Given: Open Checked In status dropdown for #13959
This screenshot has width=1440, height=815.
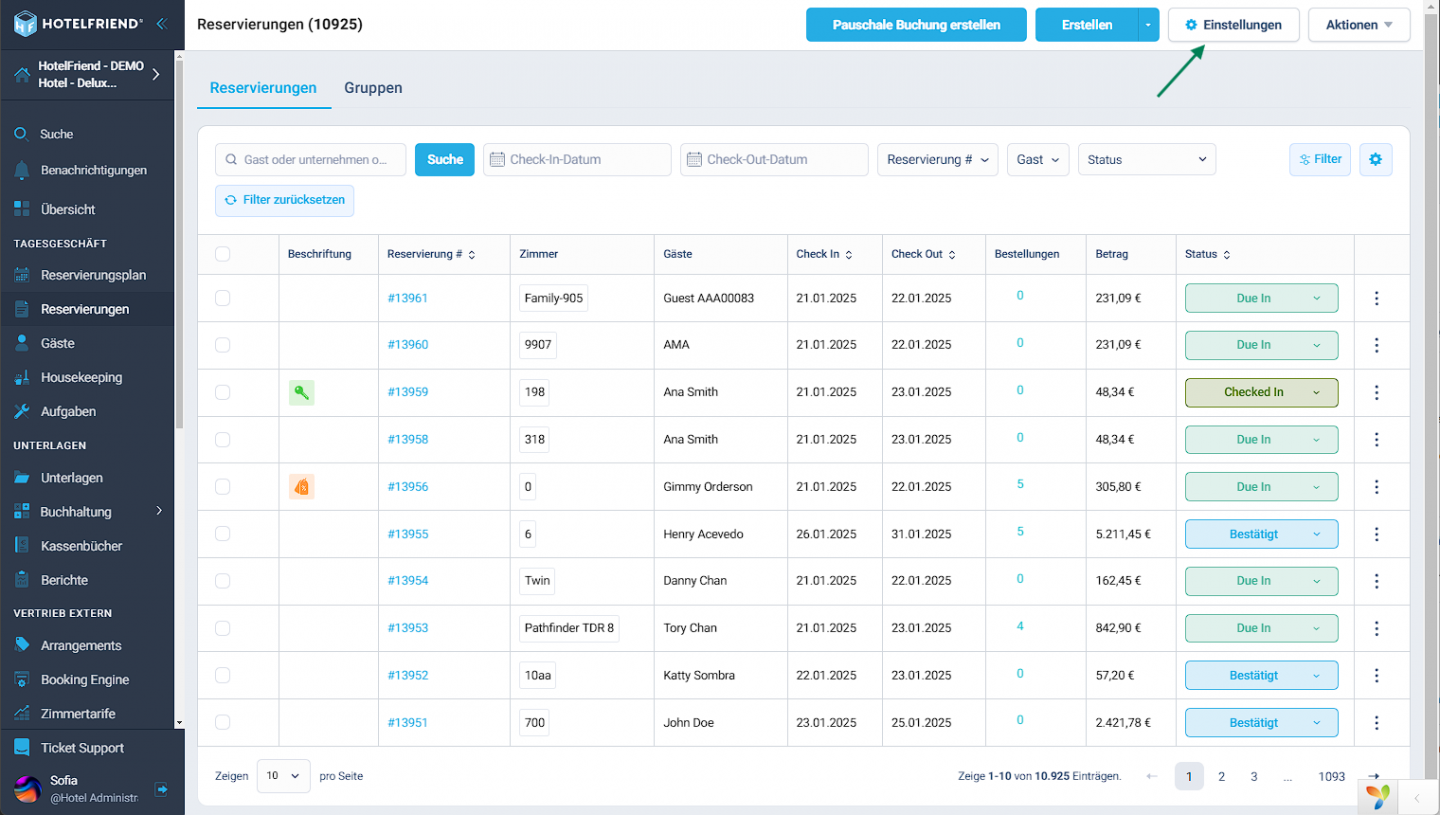Looking at the screenshot, I should tap(1261, 392).
